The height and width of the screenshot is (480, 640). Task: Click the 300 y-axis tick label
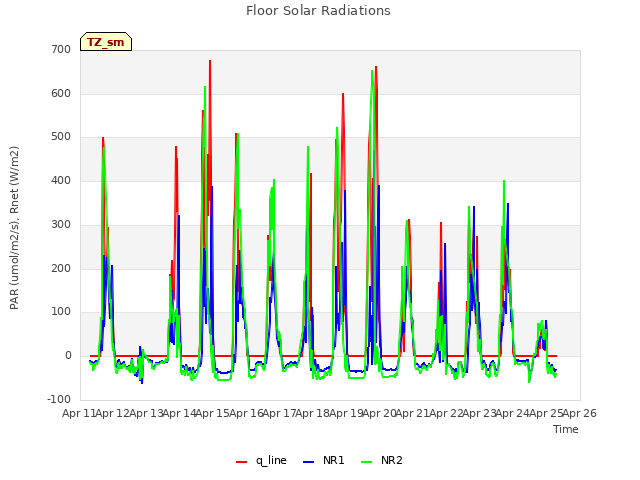[x=61, y=224]
